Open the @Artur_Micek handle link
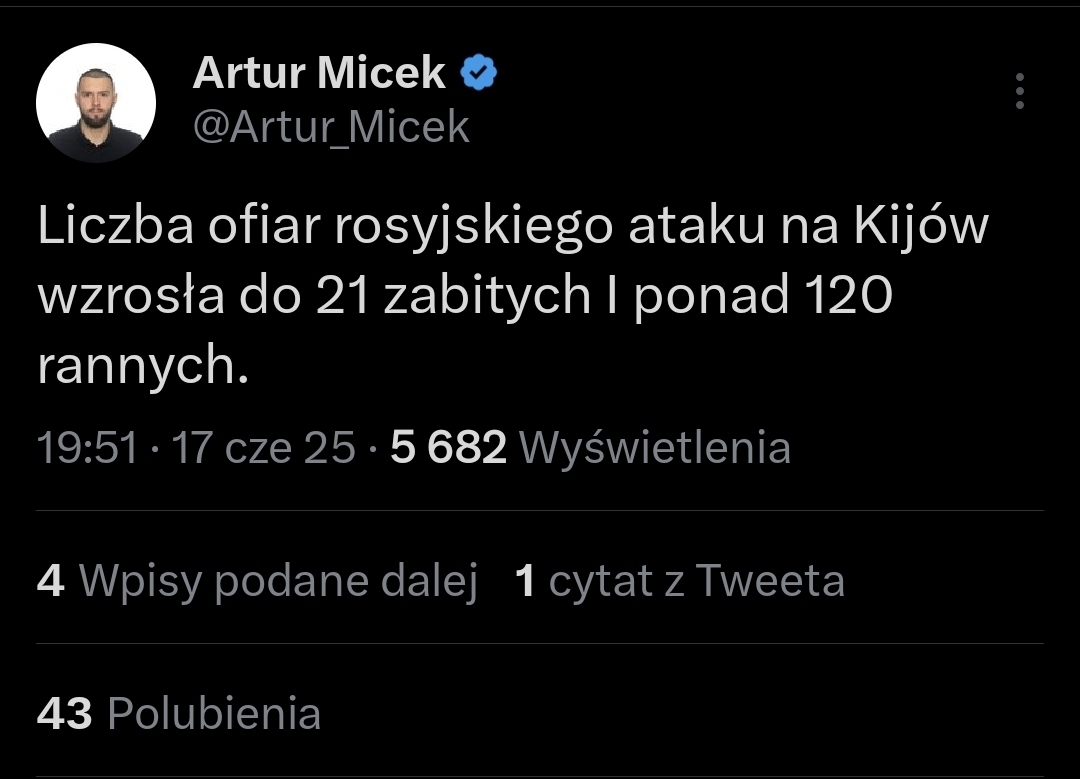Image resolution: width=1080 pixels, height=779 pixels. coord(331,127)
